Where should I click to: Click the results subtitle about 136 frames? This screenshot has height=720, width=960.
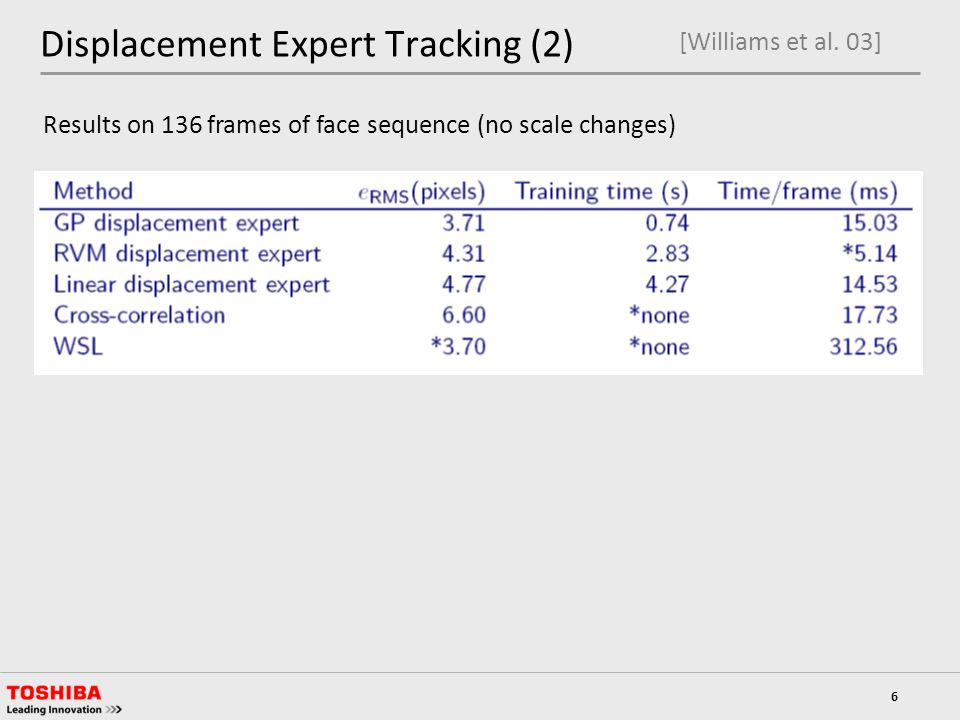pos(359,125)
